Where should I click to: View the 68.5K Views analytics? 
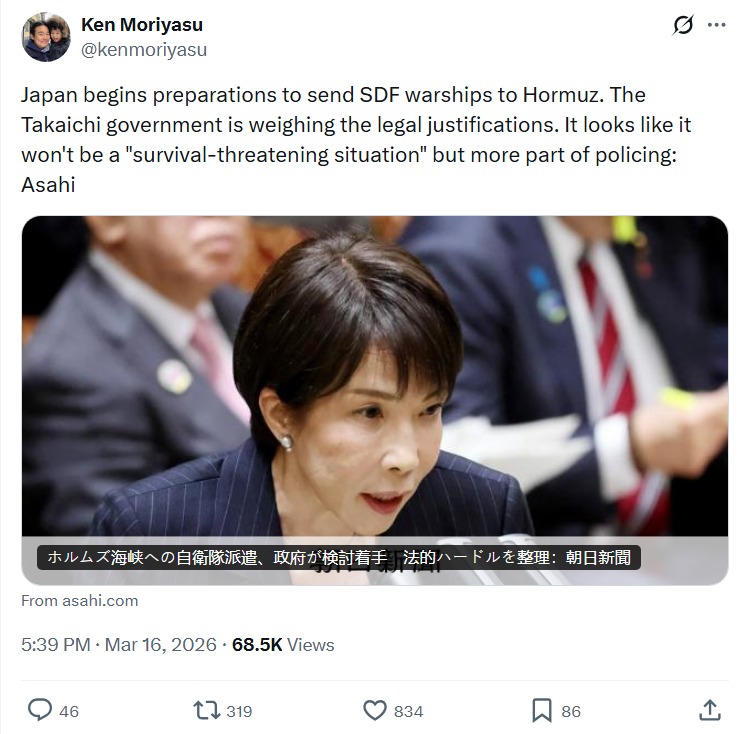283,645
